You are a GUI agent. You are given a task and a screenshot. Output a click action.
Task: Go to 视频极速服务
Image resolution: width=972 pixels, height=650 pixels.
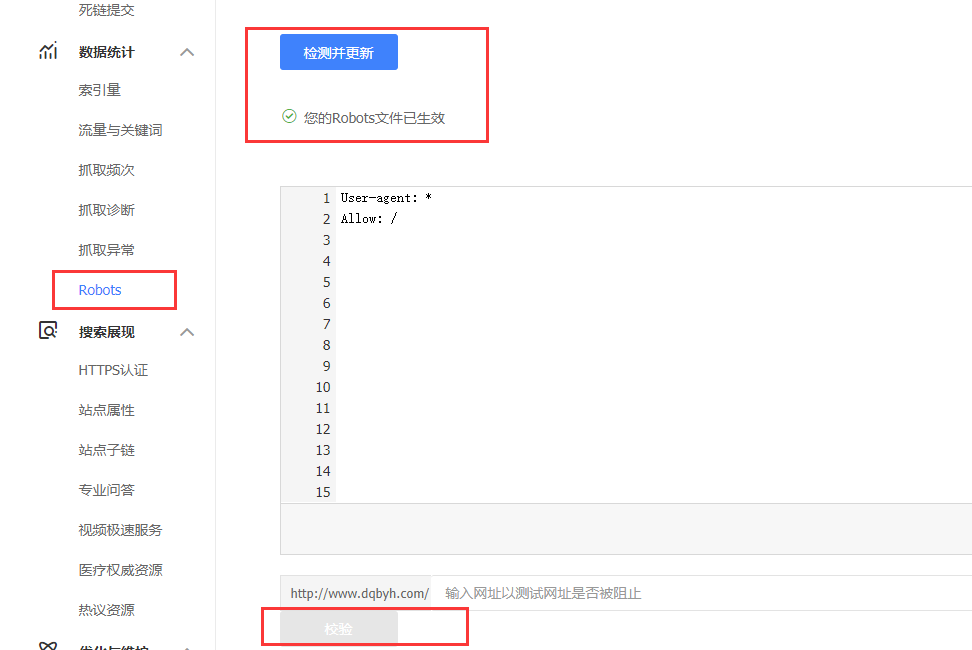120,530
